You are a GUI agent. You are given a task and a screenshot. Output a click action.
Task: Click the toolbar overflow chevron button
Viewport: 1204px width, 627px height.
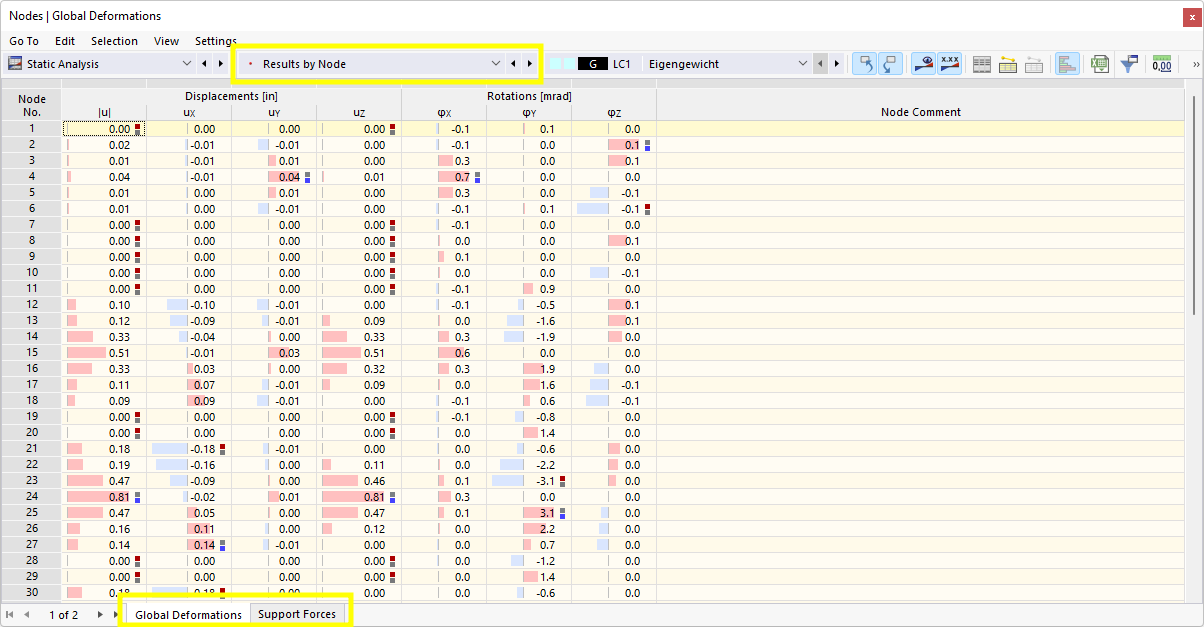click(x=1193, y=63)
